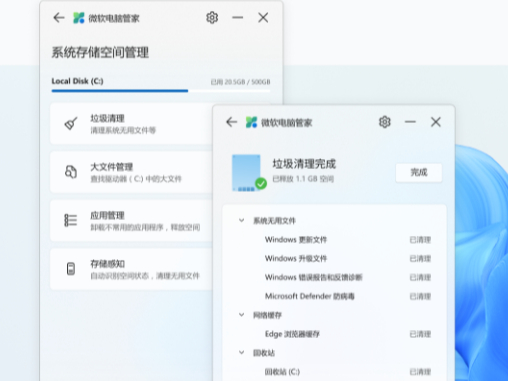Open settings gear in the cleanup complete window

click(x=385, y=122)
